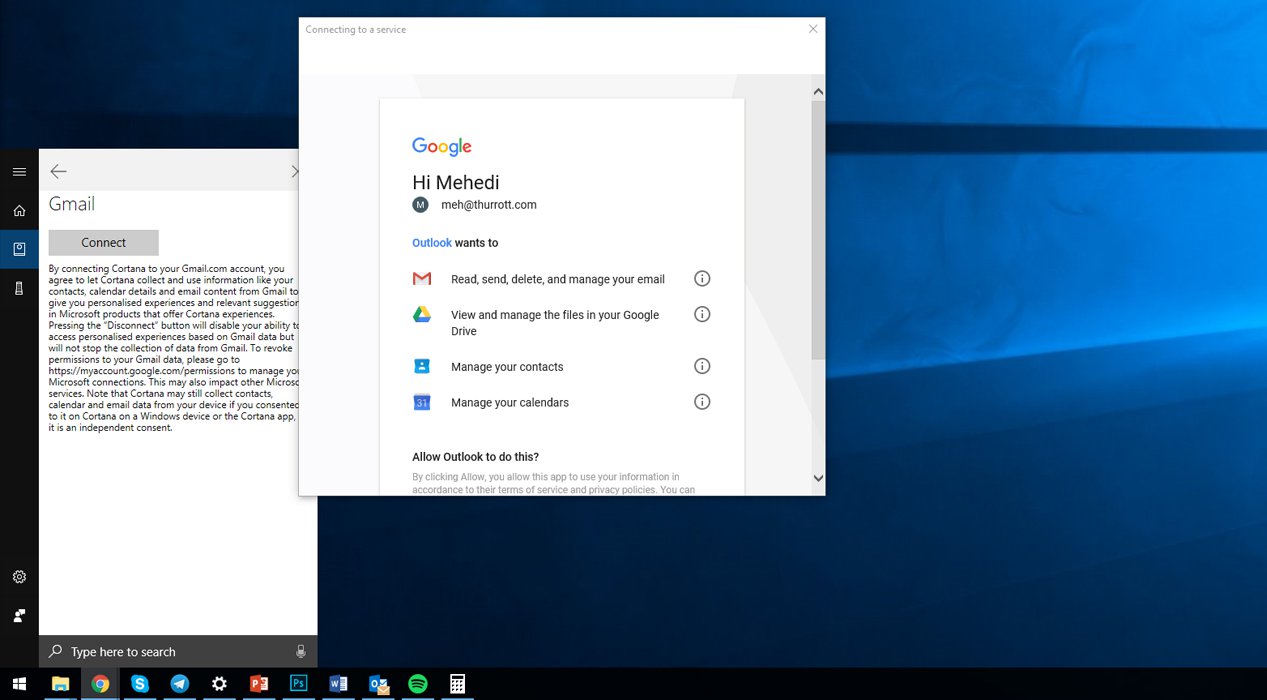This screenshot has height=700, width=1267.
Task: Launch Photoshop from the taskbar
Action: (298, 684)
